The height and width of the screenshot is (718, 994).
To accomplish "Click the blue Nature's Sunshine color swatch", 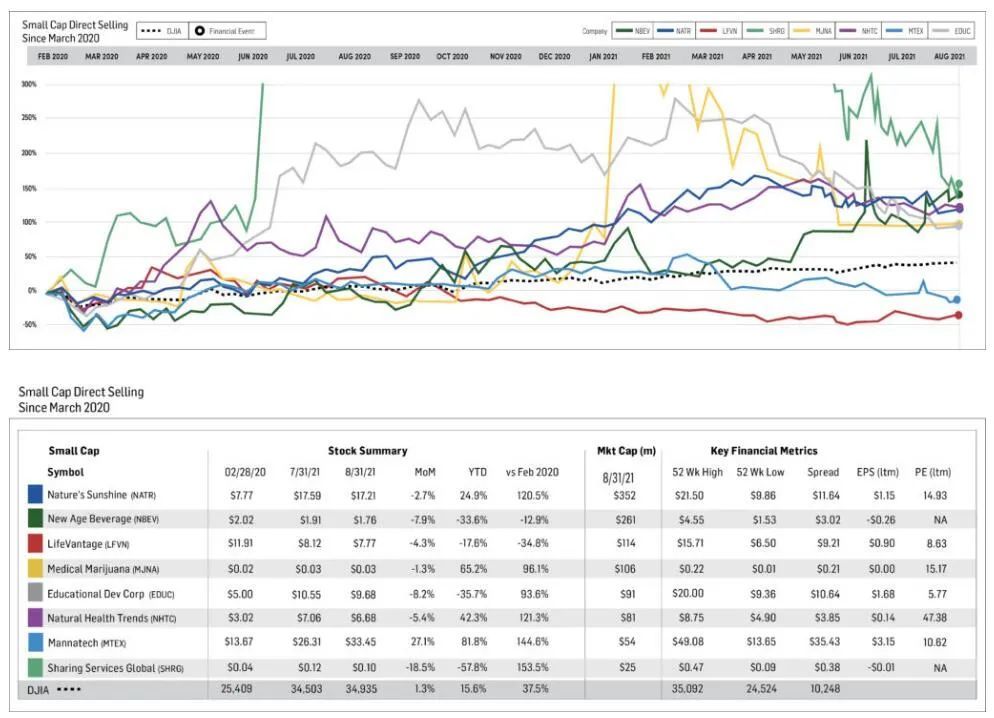I will tap(35, 495).
